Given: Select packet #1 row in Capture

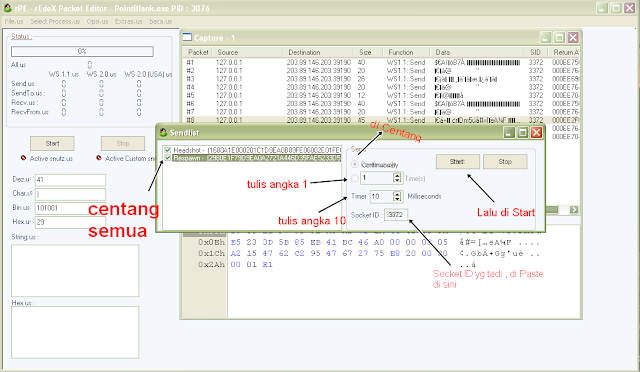Looking at the screenshot, I should [x=382, y=62].
